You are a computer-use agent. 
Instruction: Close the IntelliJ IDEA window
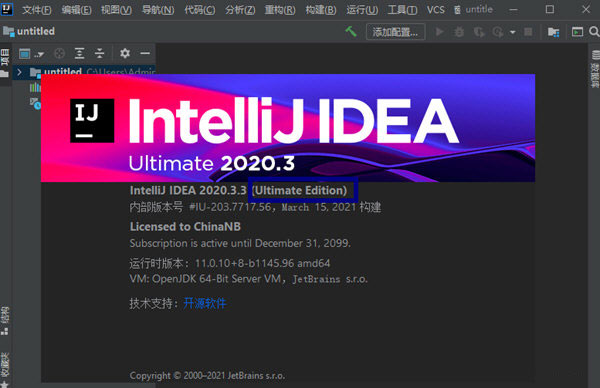pyautogui.click(x=586, y=10)
